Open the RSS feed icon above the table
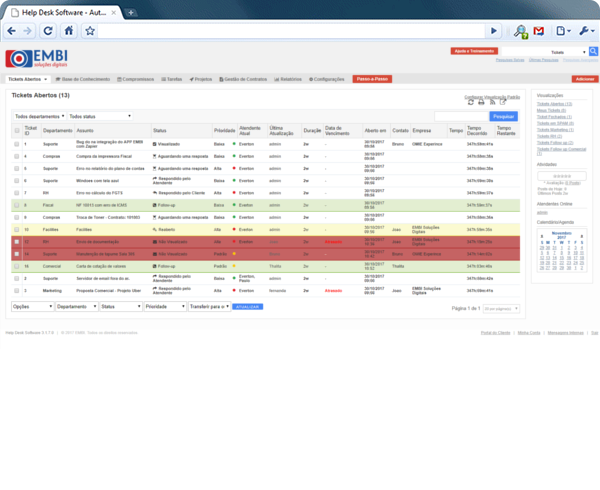Screen dimensions: 600x490 click(491, 103)
